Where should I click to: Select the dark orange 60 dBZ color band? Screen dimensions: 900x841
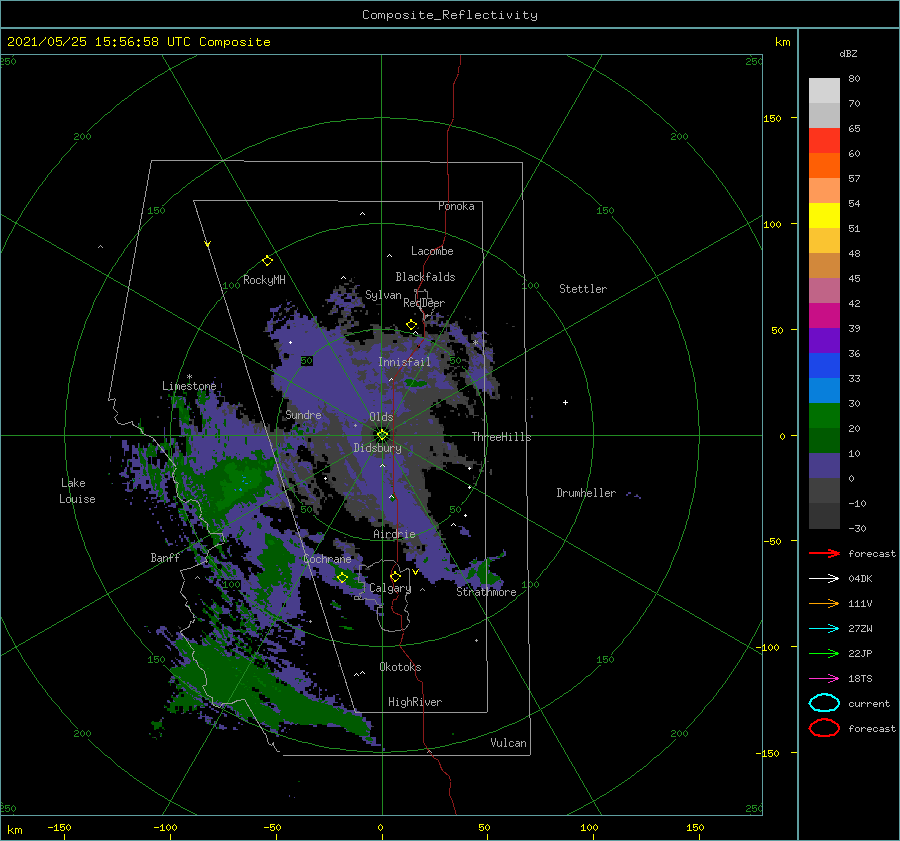(x=824, y=165)
